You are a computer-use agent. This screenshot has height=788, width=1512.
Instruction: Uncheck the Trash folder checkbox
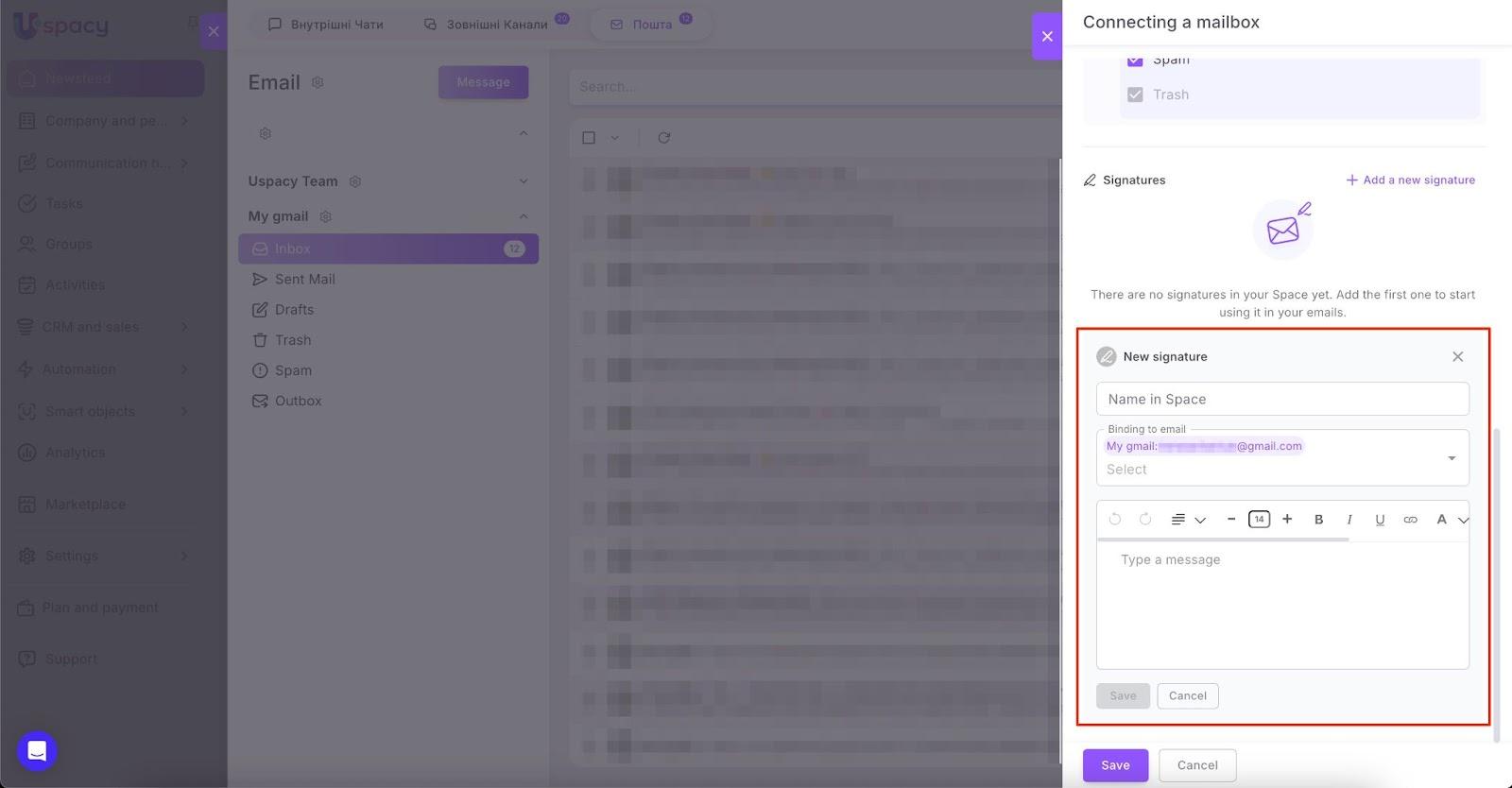click(x=1135, y=94)
